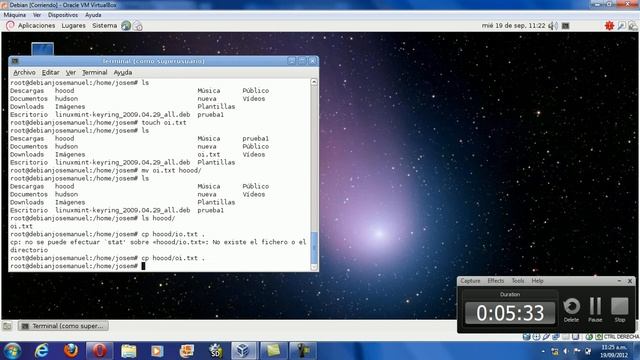
Task: Click the SD gear taskbar icon
Action: pos(216,351)
